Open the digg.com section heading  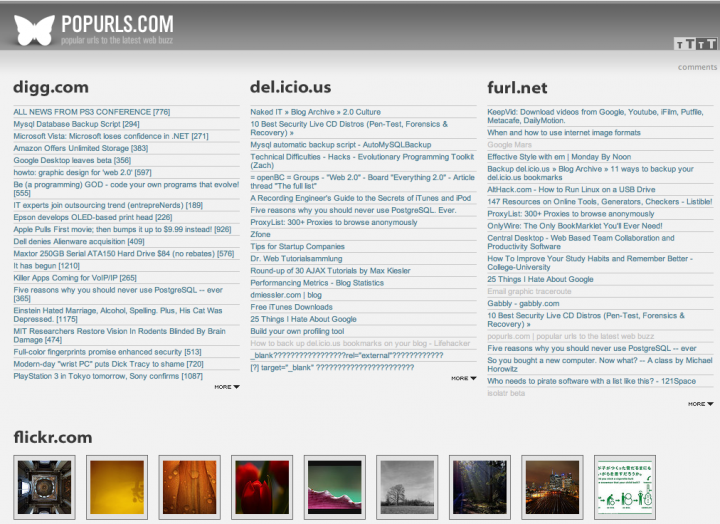[51, 87]
